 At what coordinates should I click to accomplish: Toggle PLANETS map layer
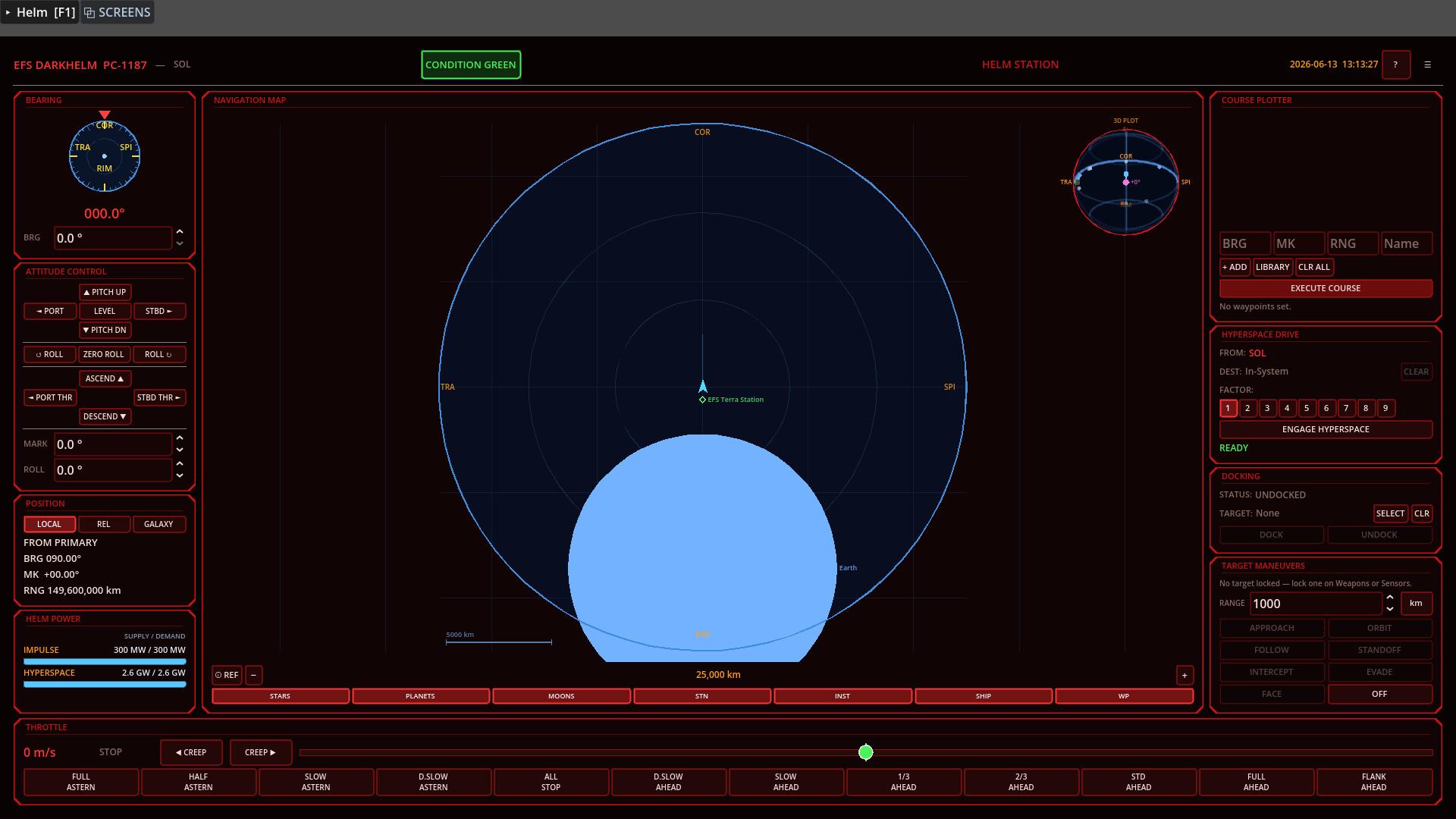click(x=421, y=696)
